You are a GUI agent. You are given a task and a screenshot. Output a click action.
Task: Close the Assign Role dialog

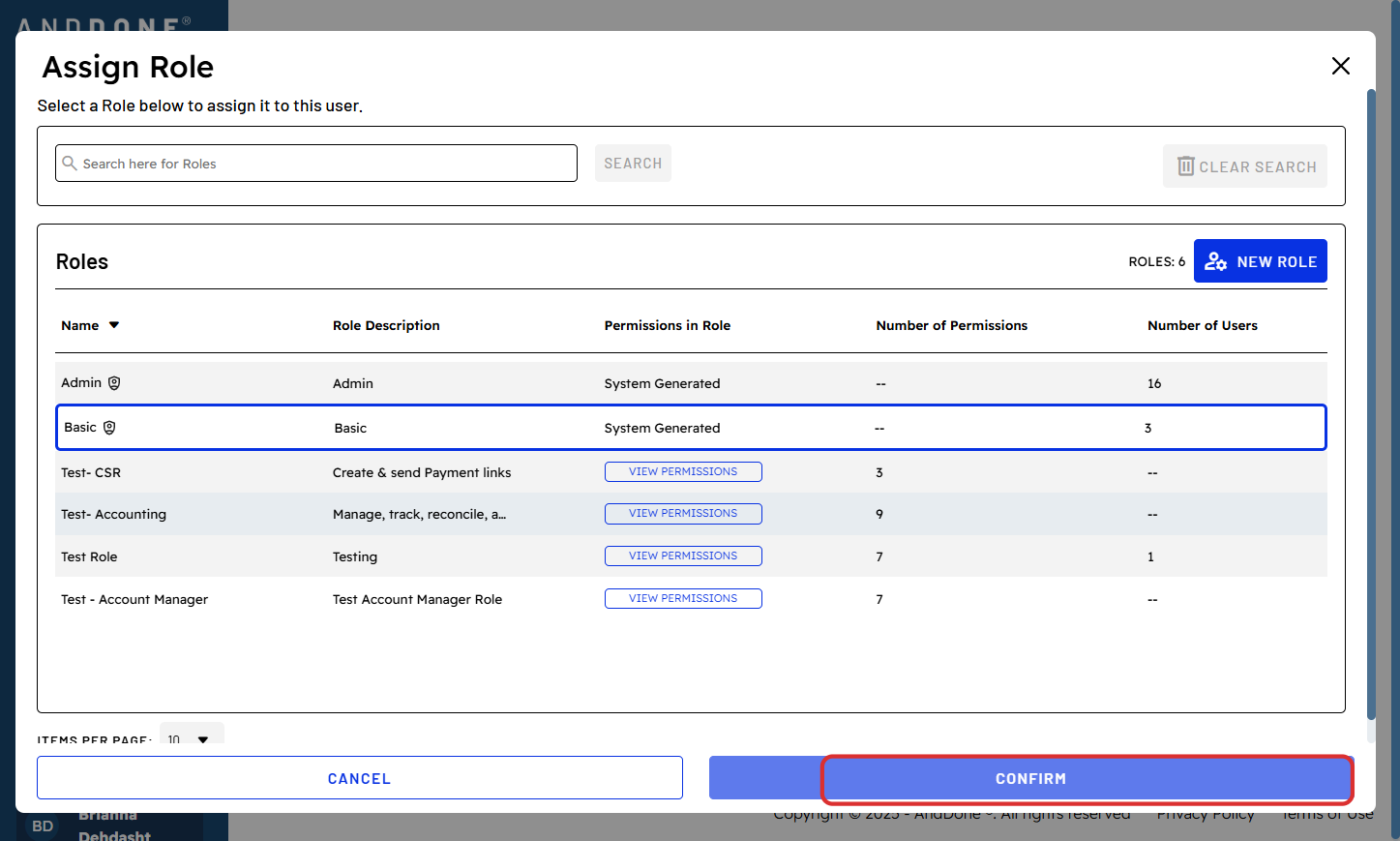1340,66
